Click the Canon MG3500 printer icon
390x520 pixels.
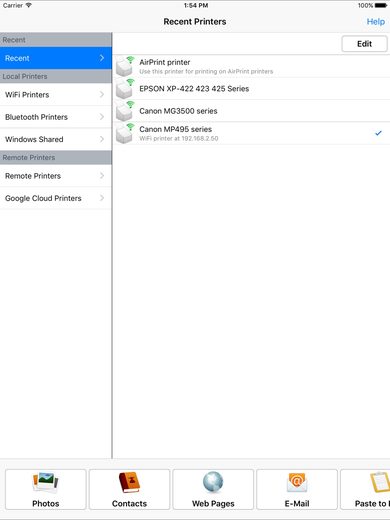point(125,111)
